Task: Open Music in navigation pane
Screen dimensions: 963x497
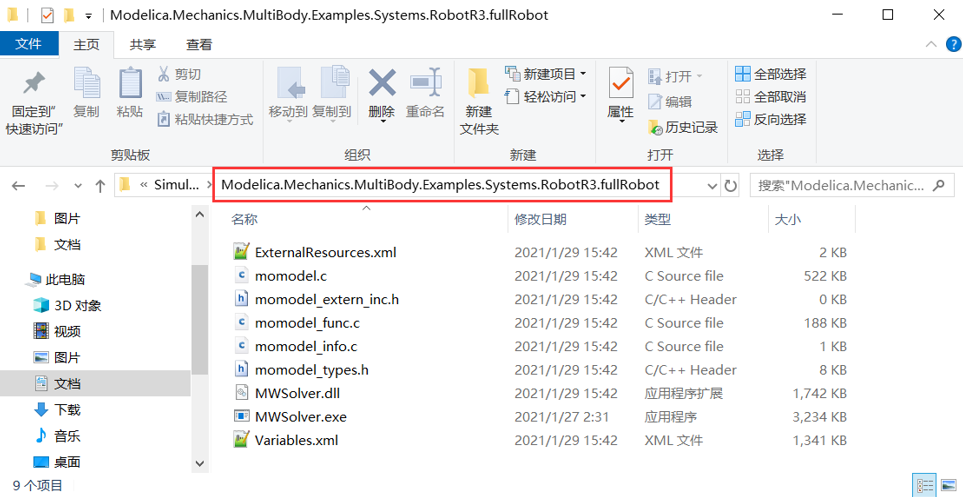Action: pos(57,436)
